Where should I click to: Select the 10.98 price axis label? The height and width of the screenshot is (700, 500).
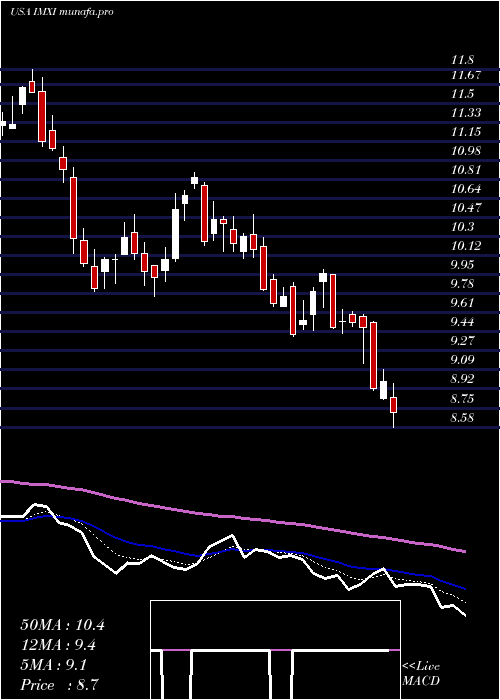466,151
